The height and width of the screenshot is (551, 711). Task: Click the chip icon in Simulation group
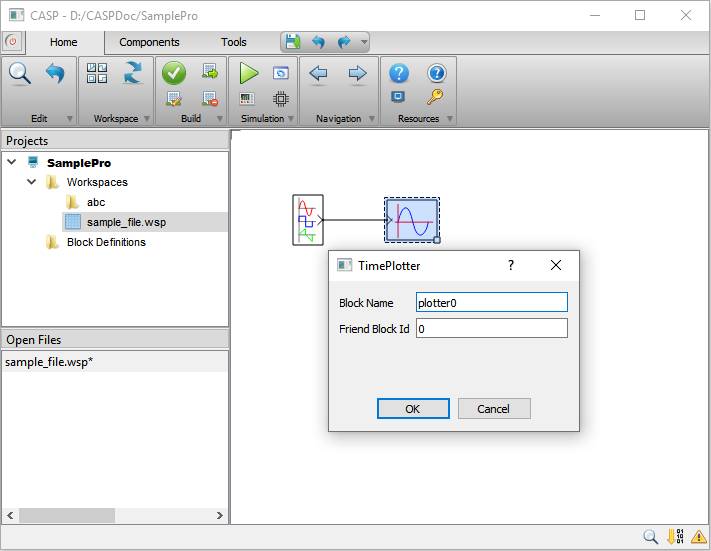tap(281, 98)
